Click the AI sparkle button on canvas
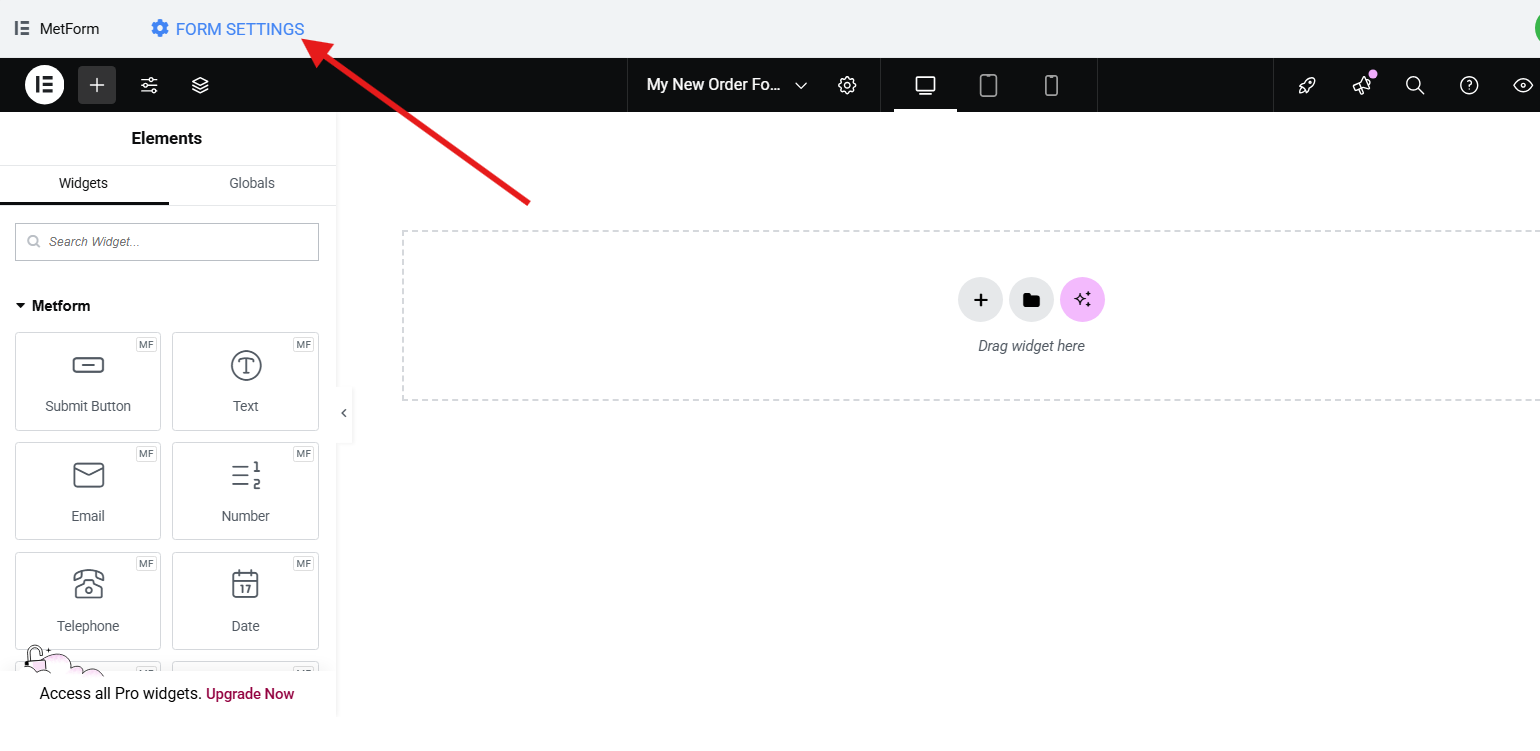The height and width of the screenshot is (751, 1540). click(1082, 300)
